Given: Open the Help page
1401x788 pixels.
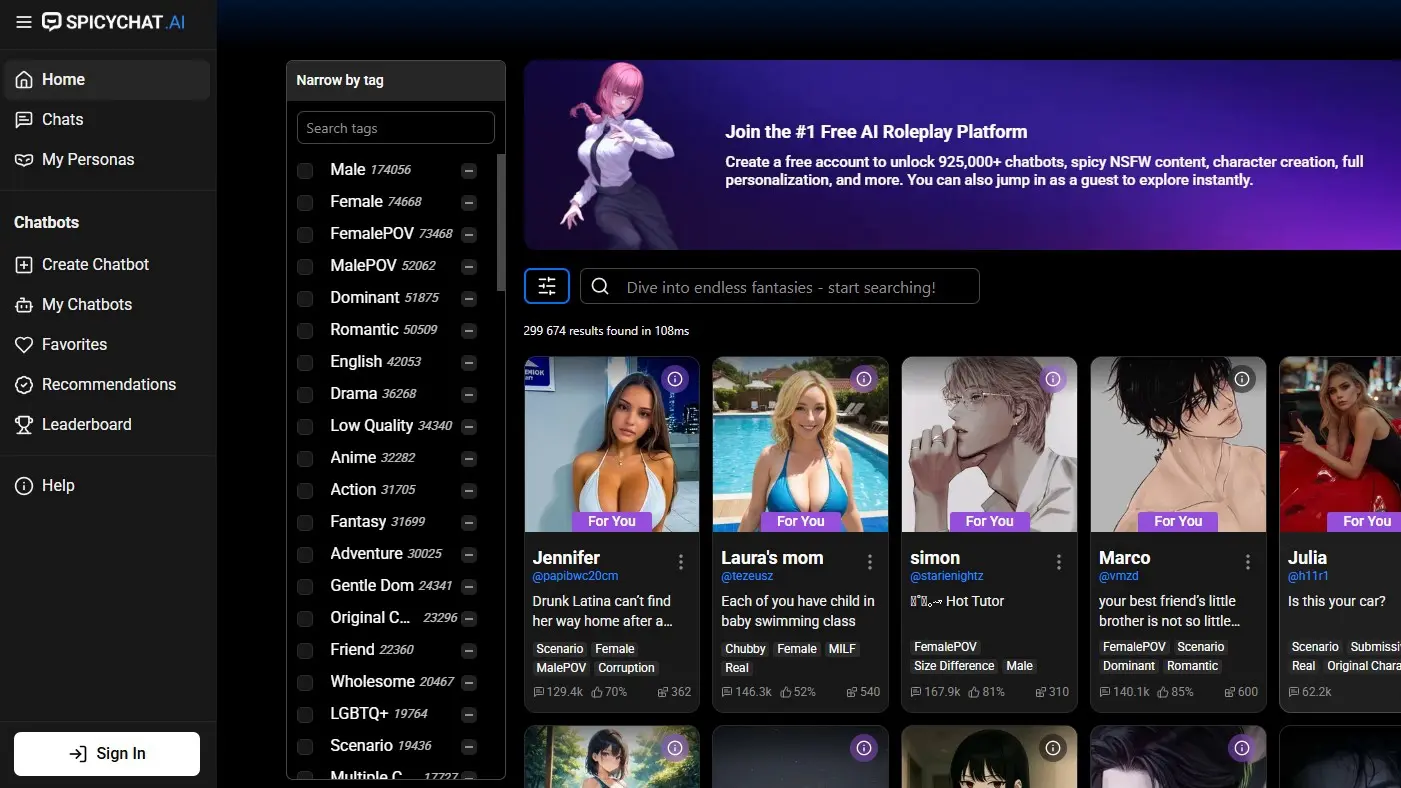Looking at the screenshot, I should click(107, 486).
